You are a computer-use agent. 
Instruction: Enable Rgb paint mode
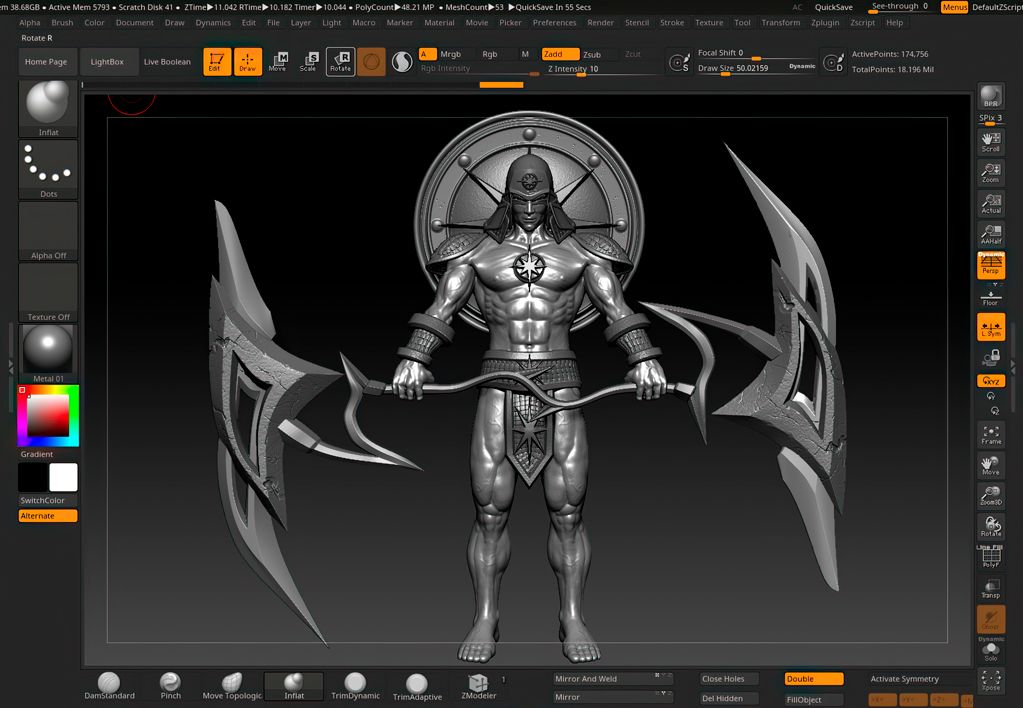pyautogui.click(x=489, y=54)
